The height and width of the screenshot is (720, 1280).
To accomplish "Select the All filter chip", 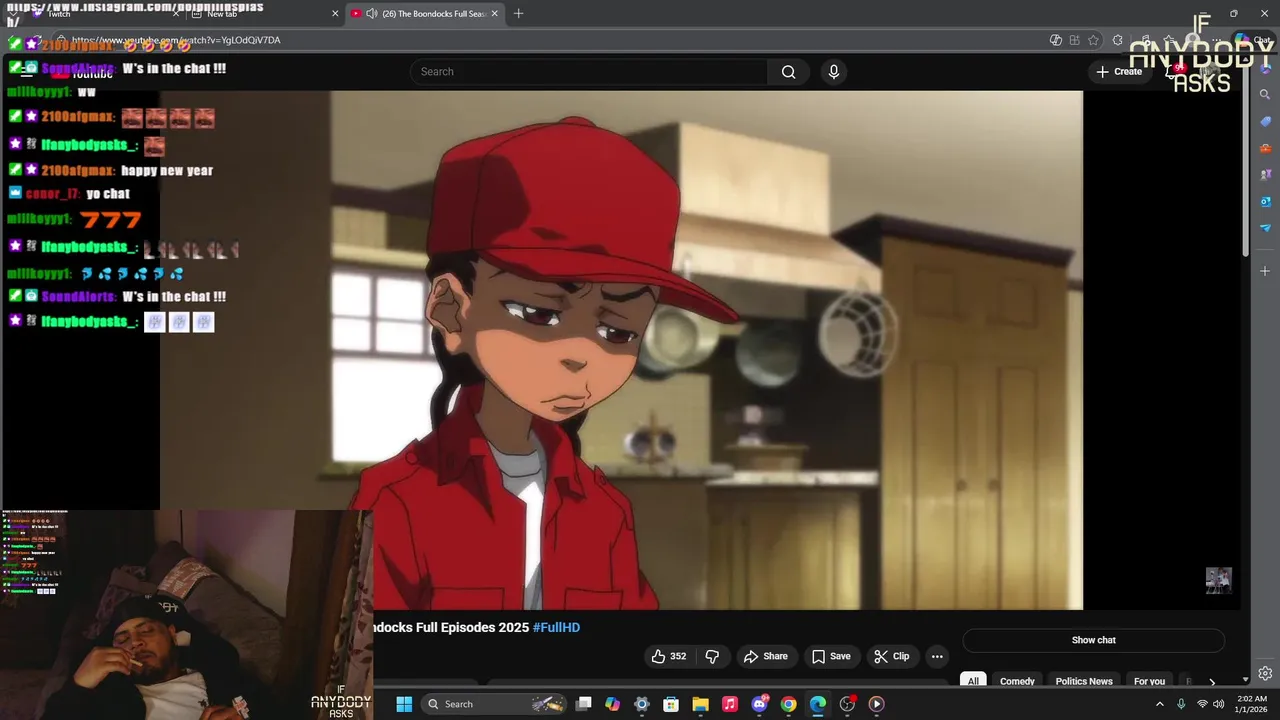I will [x=973, y=681].
